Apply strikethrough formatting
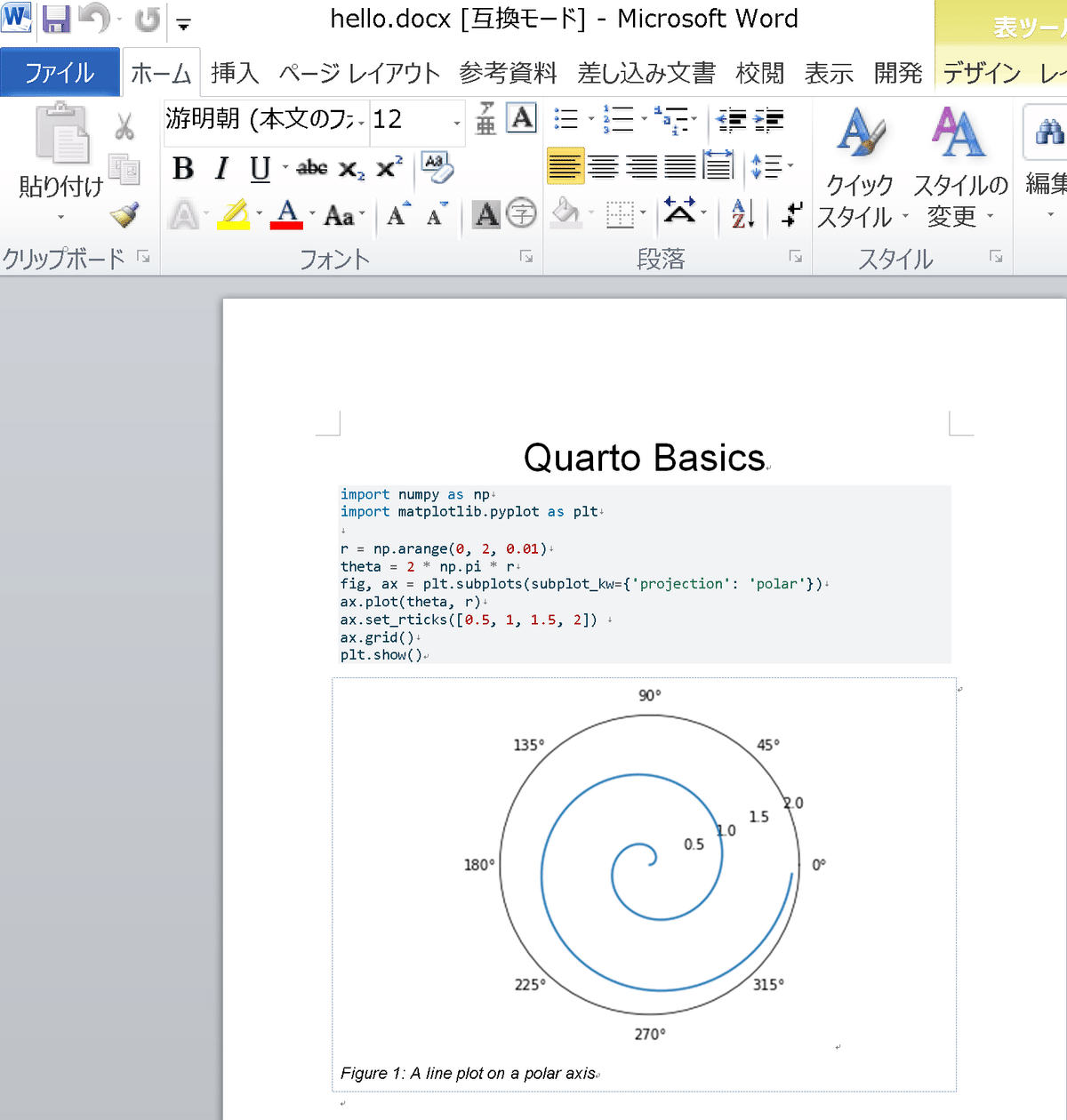Viewport: 1067px width, 1120px height. click(311, 169)
